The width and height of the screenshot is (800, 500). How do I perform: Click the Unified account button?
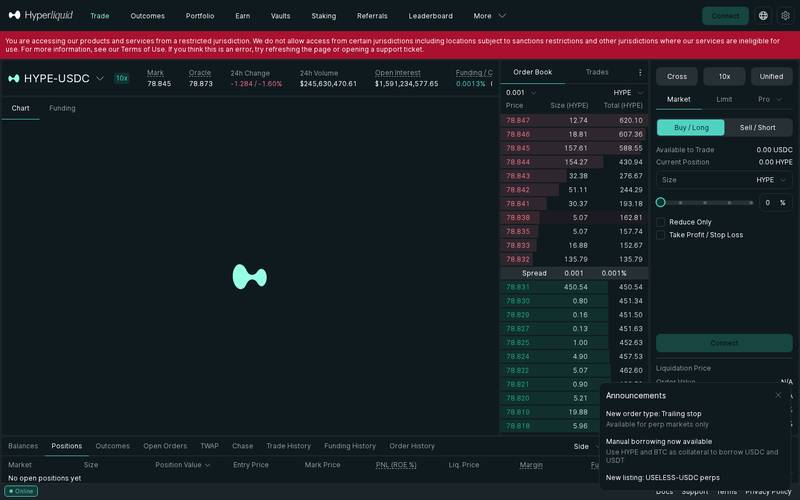[771, 77]
